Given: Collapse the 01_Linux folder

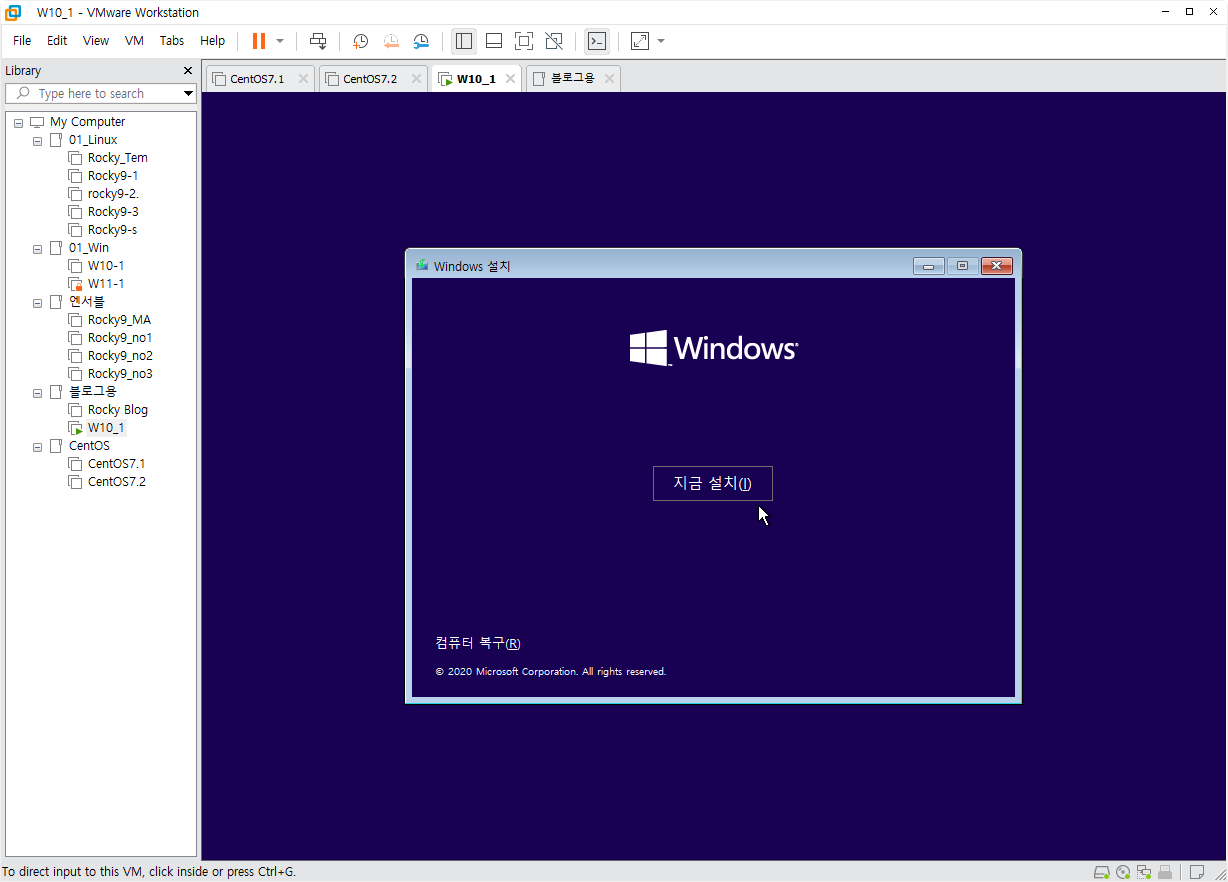Looking at the screenshot, I should (37, 140).
